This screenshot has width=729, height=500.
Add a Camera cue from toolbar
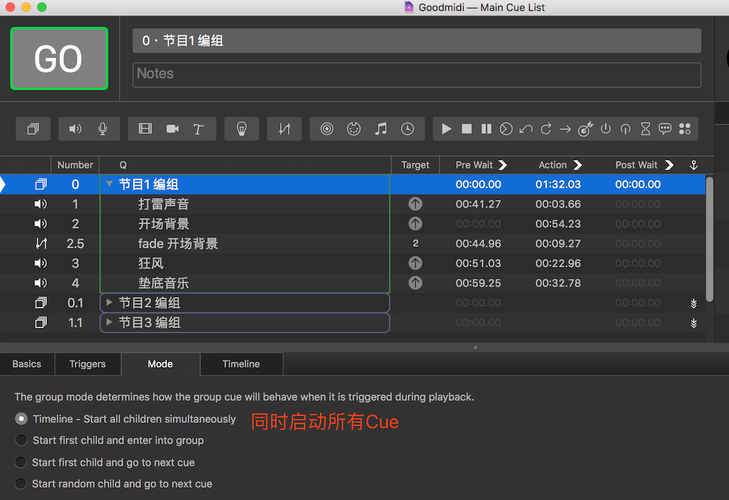tap(172, 129)
